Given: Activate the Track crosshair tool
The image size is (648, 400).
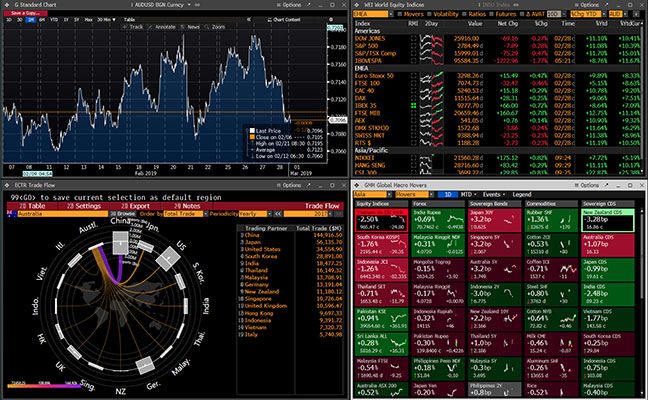Looking at the screenshot, I should (x=133, y=27).
